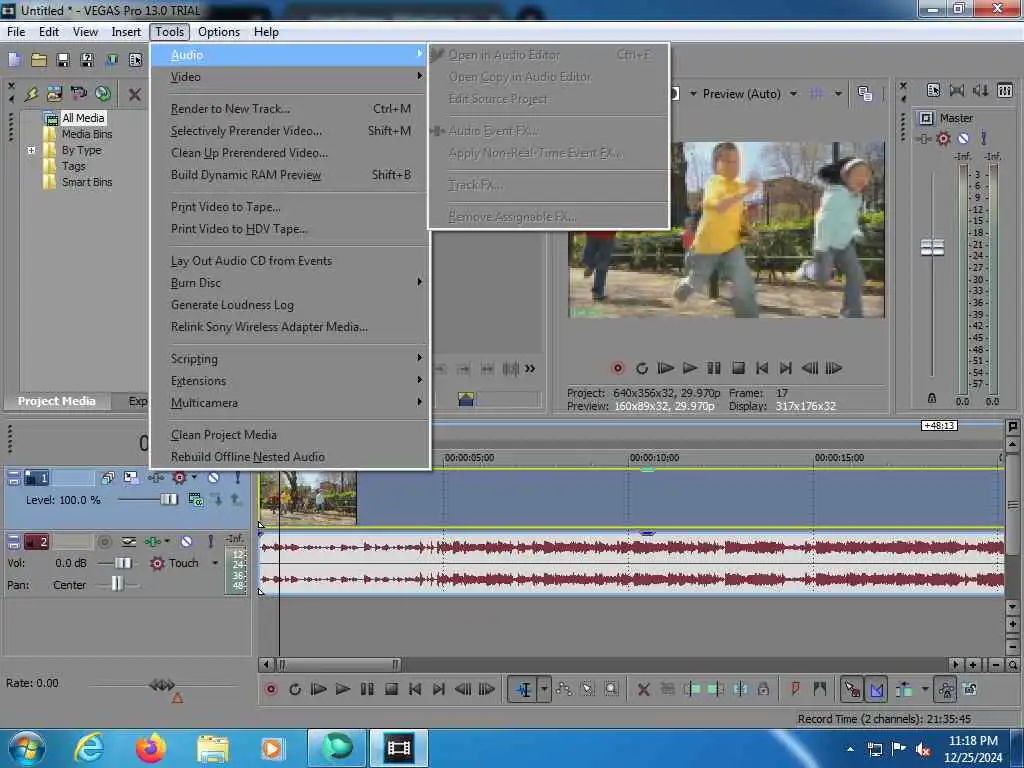1024x768 pixels.
Task: Click the Save icon in main toolbar
Action: tap(63, 60)
